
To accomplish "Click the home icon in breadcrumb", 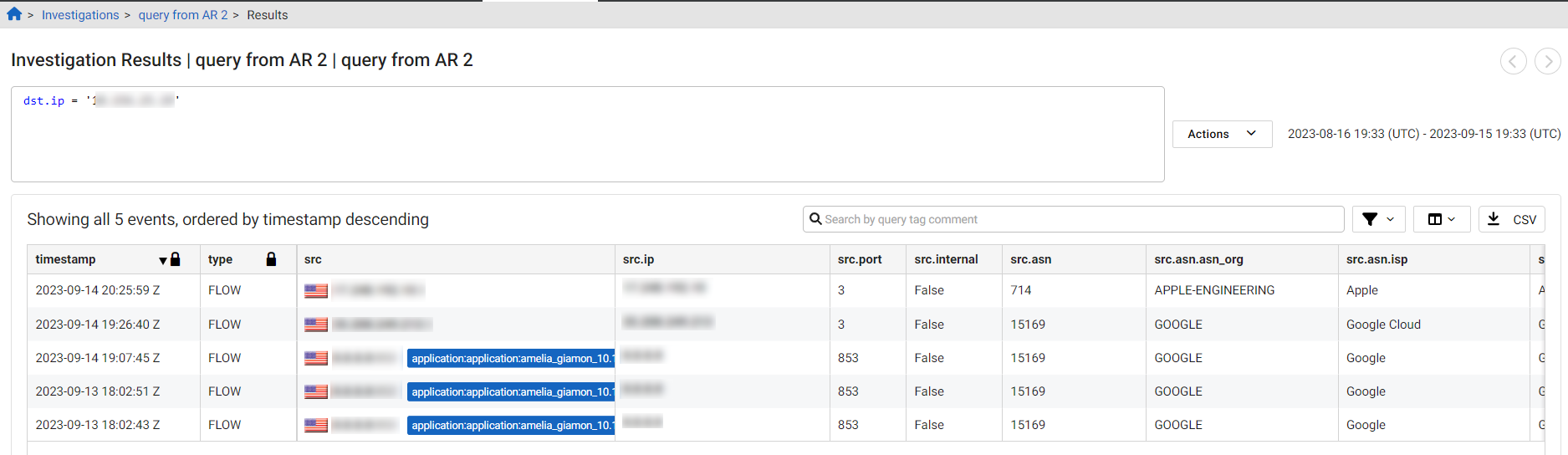I will [x=14, y=14].
